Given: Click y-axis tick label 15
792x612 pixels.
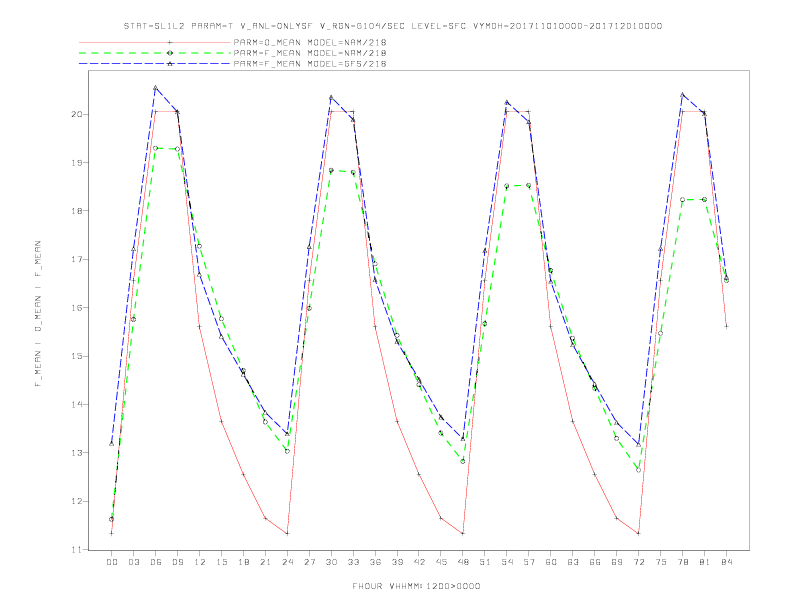Looking at the screenshot, I should pos(77,356).
